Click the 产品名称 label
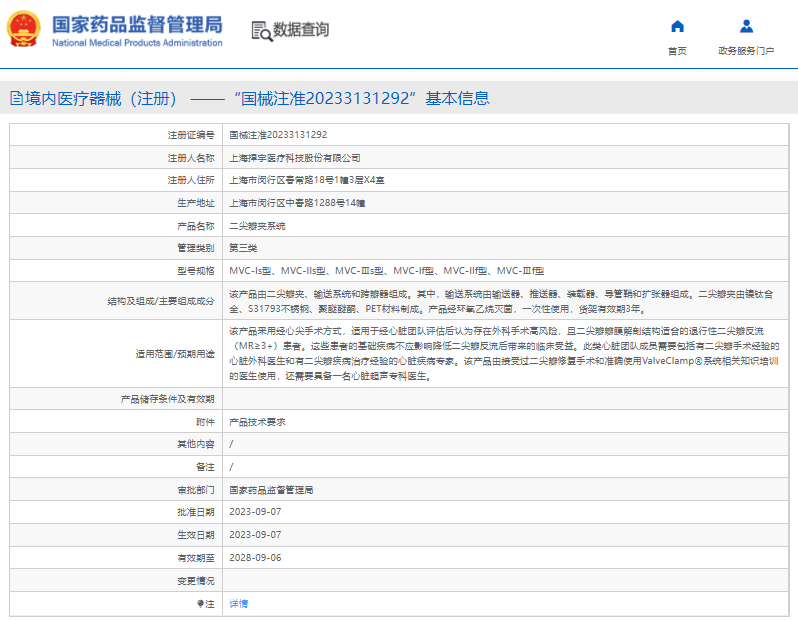This screenshot has width=798, height=621. [195, 226]
